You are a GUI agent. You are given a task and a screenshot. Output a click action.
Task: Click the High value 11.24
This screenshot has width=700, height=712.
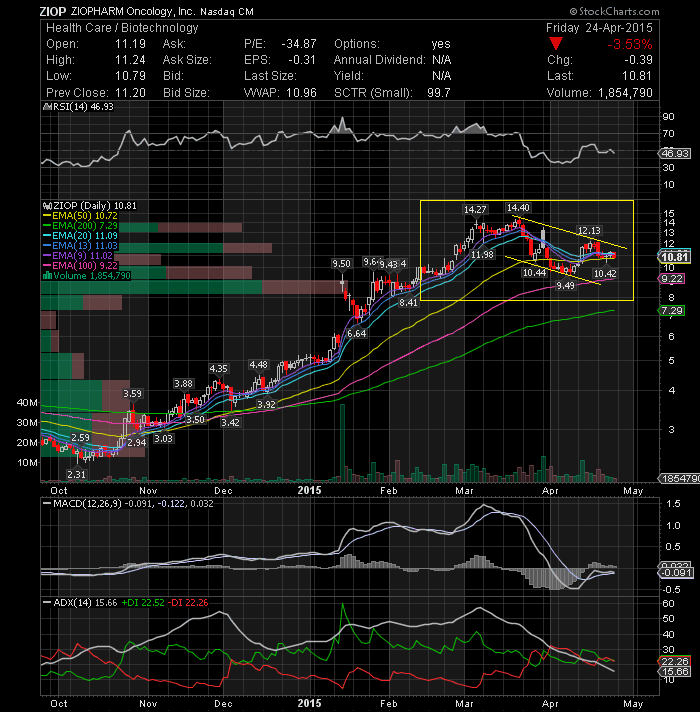click(130, 60)
